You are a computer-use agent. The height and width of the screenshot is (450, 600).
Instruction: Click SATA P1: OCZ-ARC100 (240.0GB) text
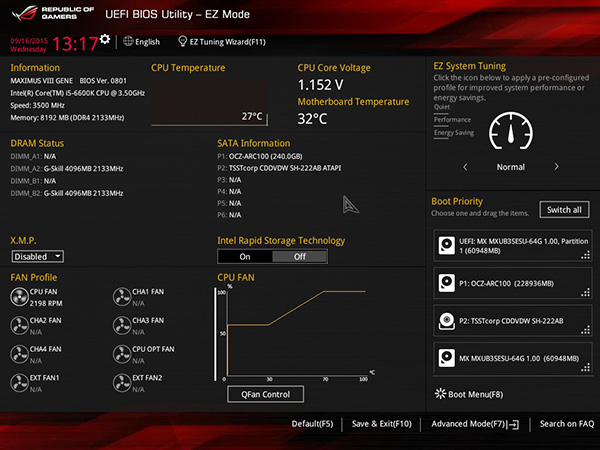[260, 156]
